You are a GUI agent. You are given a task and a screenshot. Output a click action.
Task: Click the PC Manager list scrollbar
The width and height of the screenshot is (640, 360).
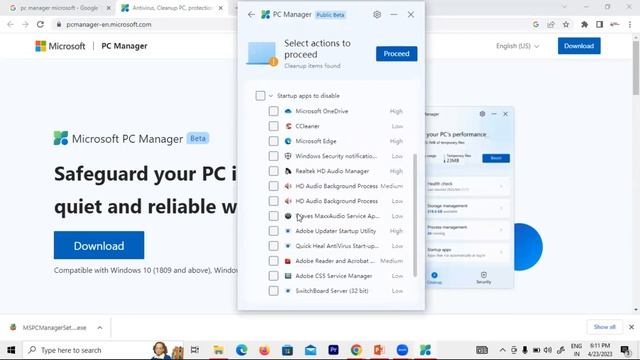pos(415,215)
